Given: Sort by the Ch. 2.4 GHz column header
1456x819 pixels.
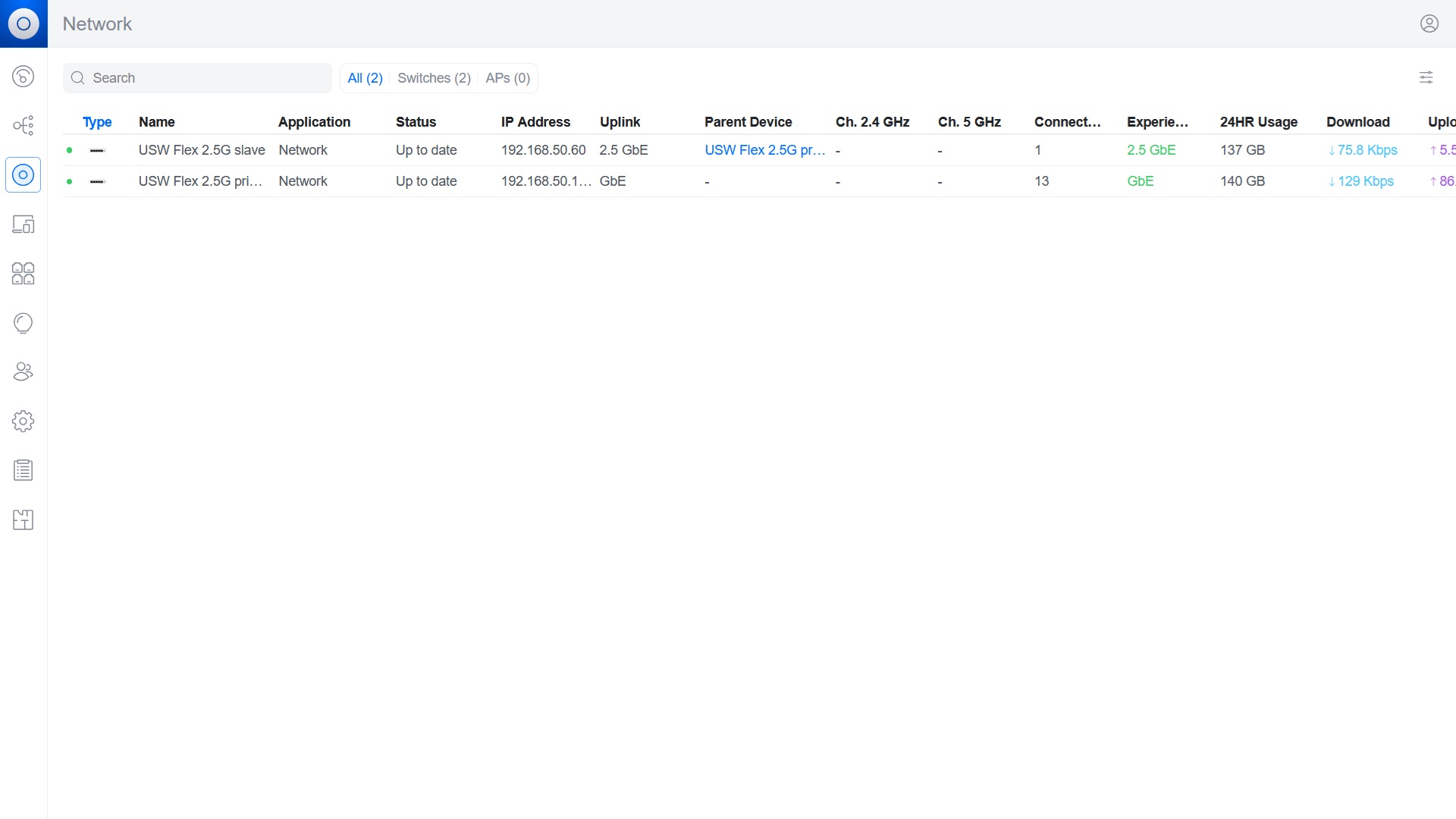Looking at the screenshot, I should pos(872,122).
